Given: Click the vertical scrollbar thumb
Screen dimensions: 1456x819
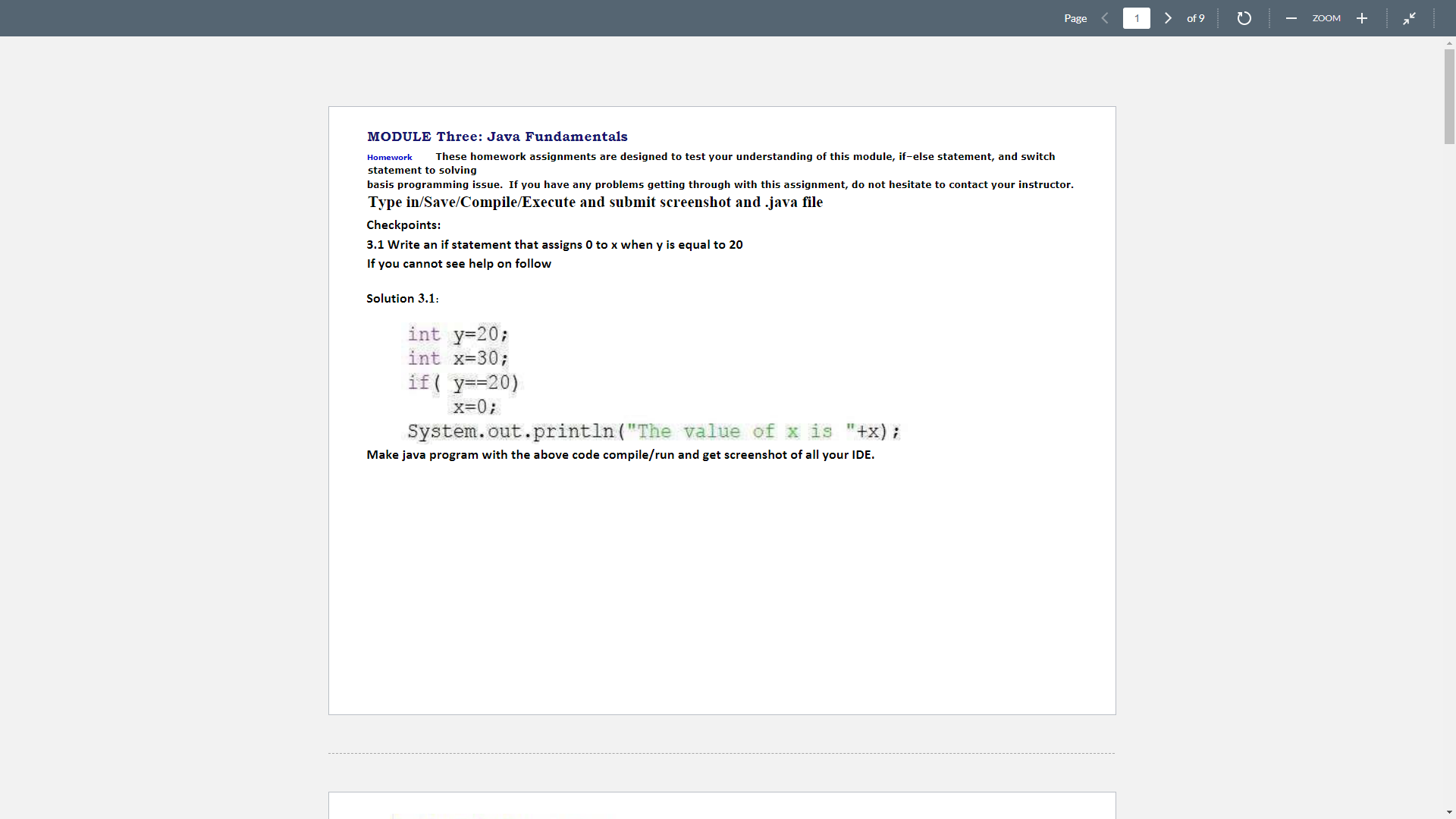Looking at the screenshot, I should pyautogui.click(x=1449, y=96).
